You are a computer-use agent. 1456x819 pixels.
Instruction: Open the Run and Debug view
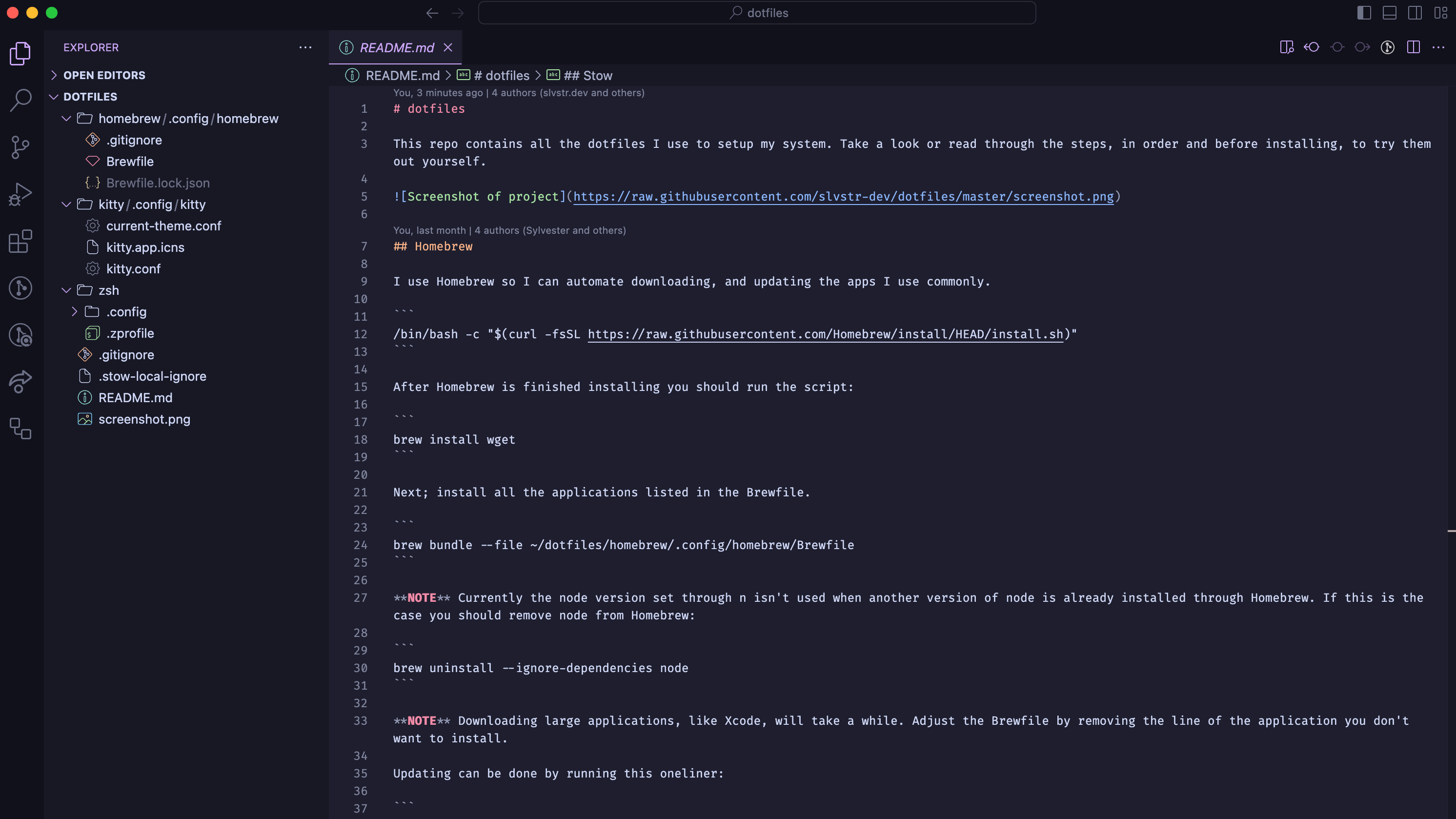tap(21, 194)
